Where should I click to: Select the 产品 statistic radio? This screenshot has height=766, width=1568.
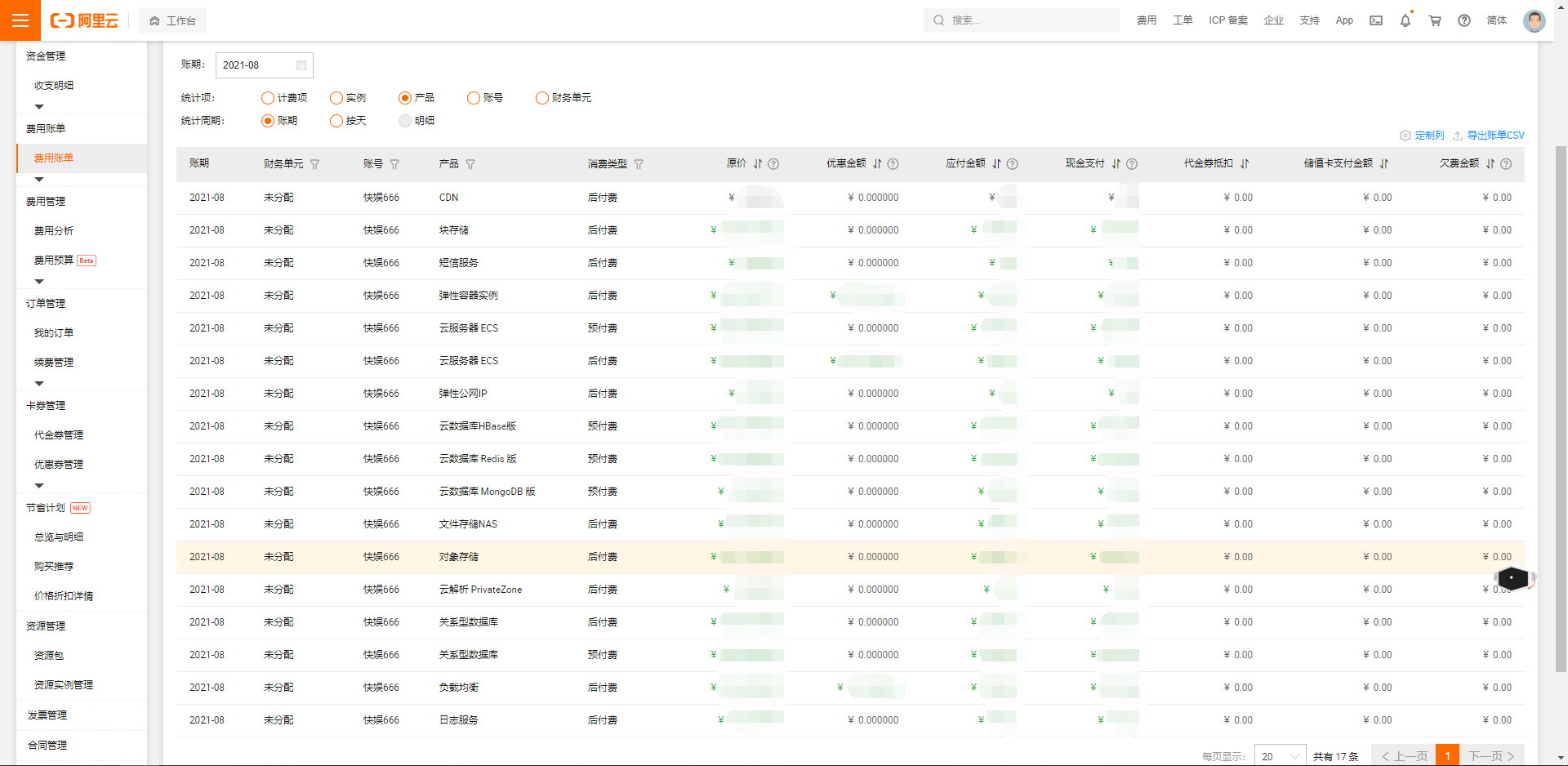coord(405,98)
